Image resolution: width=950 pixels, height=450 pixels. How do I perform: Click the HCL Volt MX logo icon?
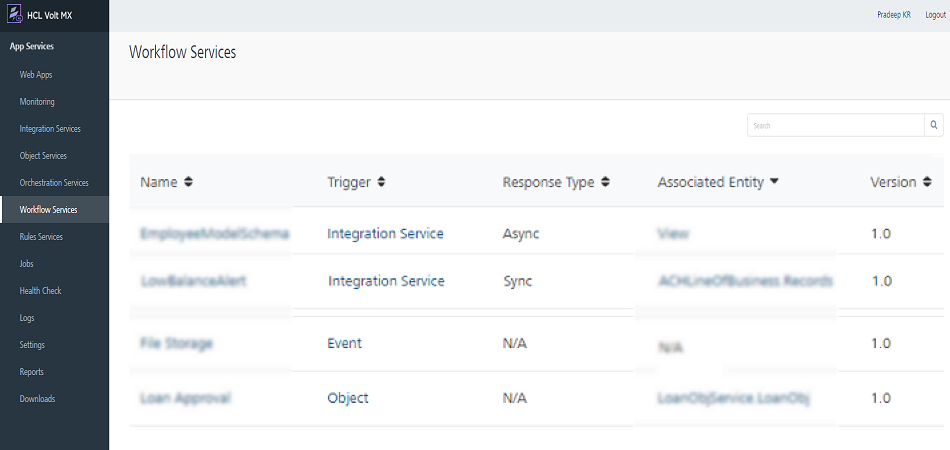point(14,16)
